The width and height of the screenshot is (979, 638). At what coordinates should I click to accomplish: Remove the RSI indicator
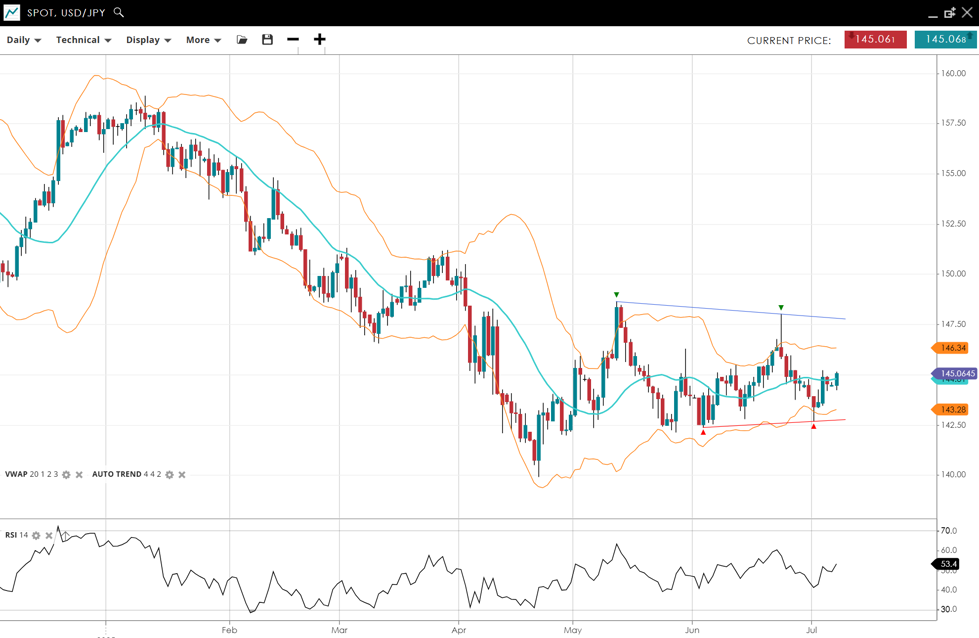click(49, 536)
